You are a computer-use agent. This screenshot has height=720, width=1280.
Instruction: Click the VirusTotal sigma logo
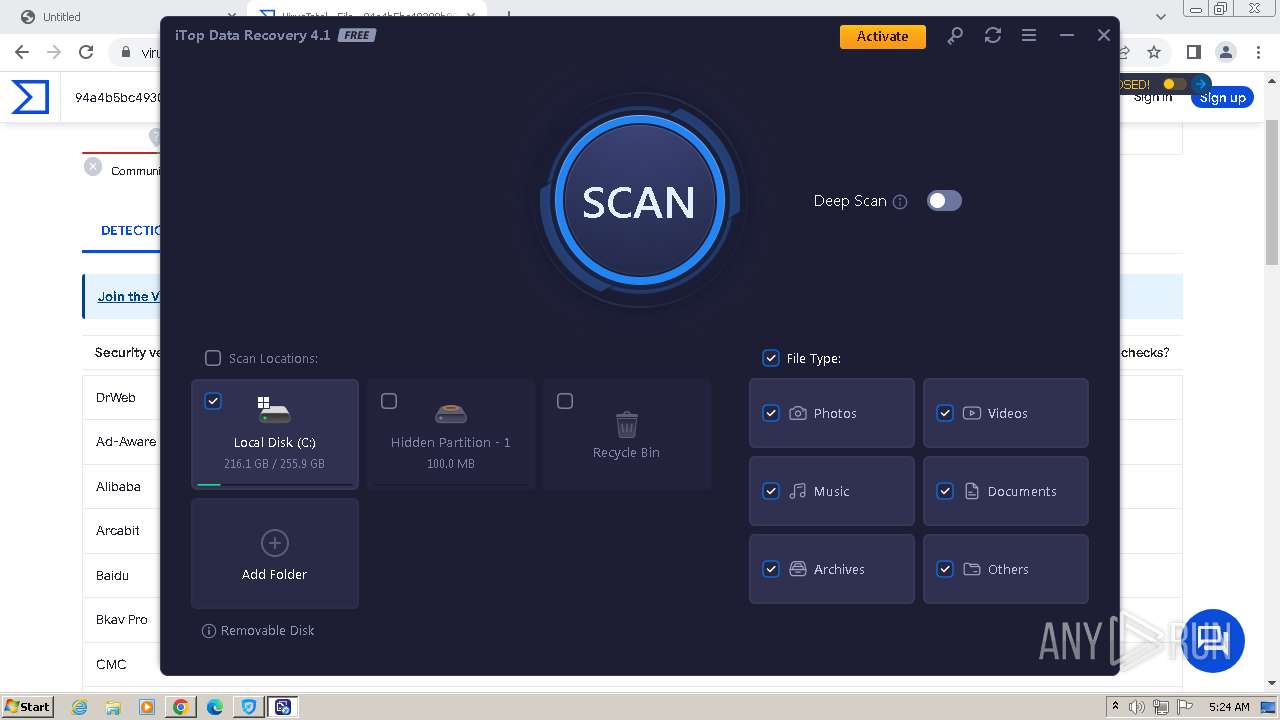pyautogui.click(x=30, y=97)
